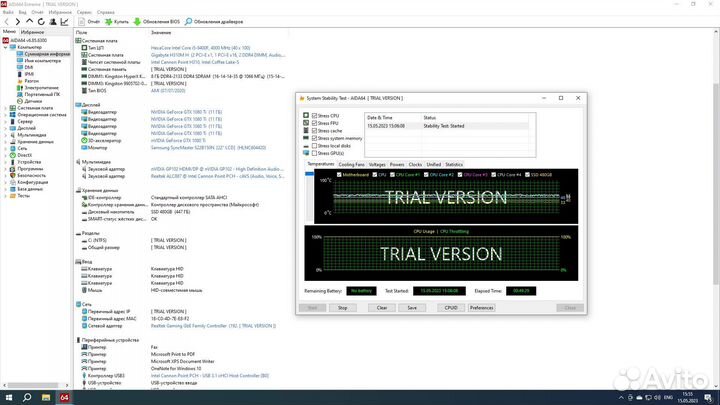
Task: Expand Мультимедиа tree node
Action: [6, 135]
